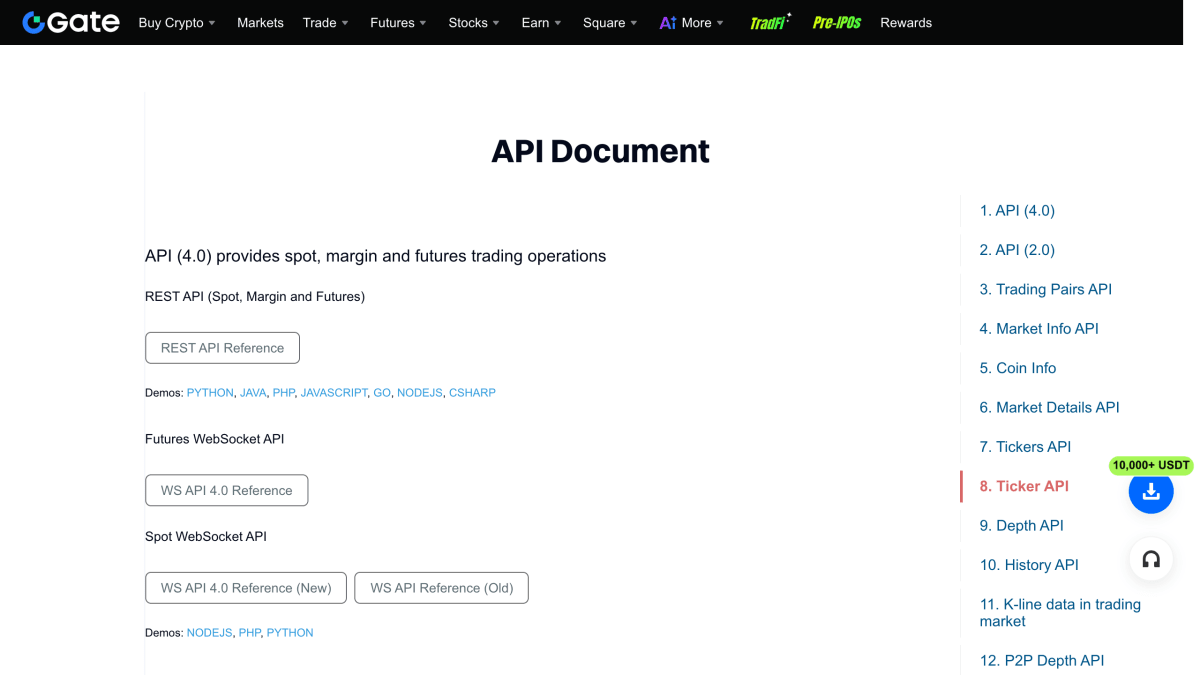Expand the Futures menu dropdown
The image size is (1200, 675).
[x=398, y=23]
